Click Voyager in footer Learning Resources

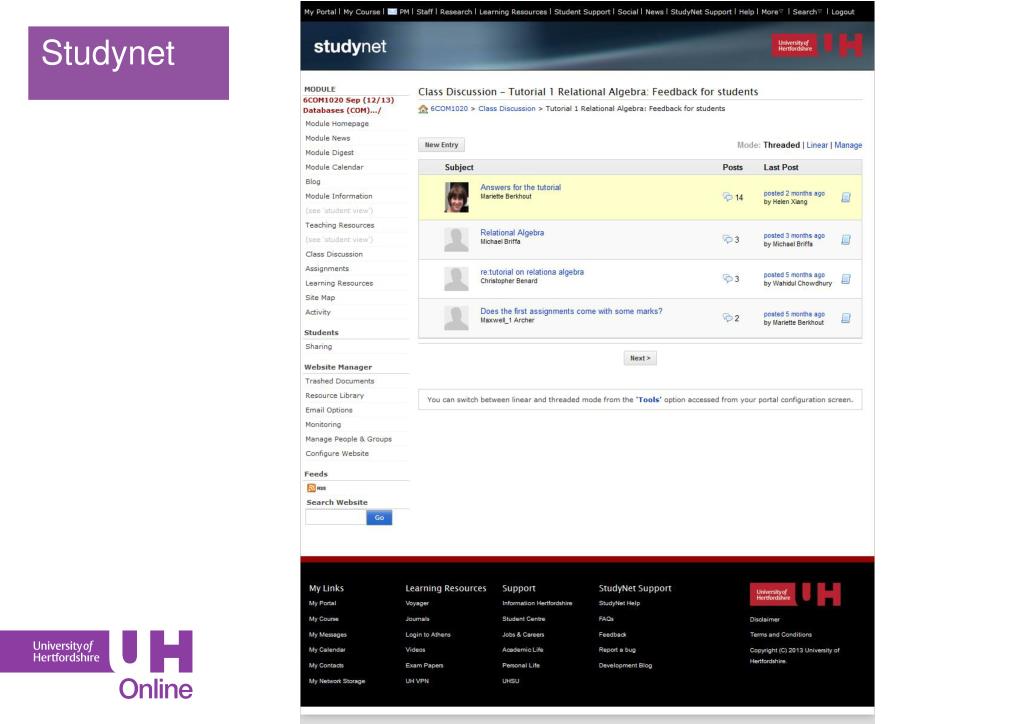click(417, 603)
